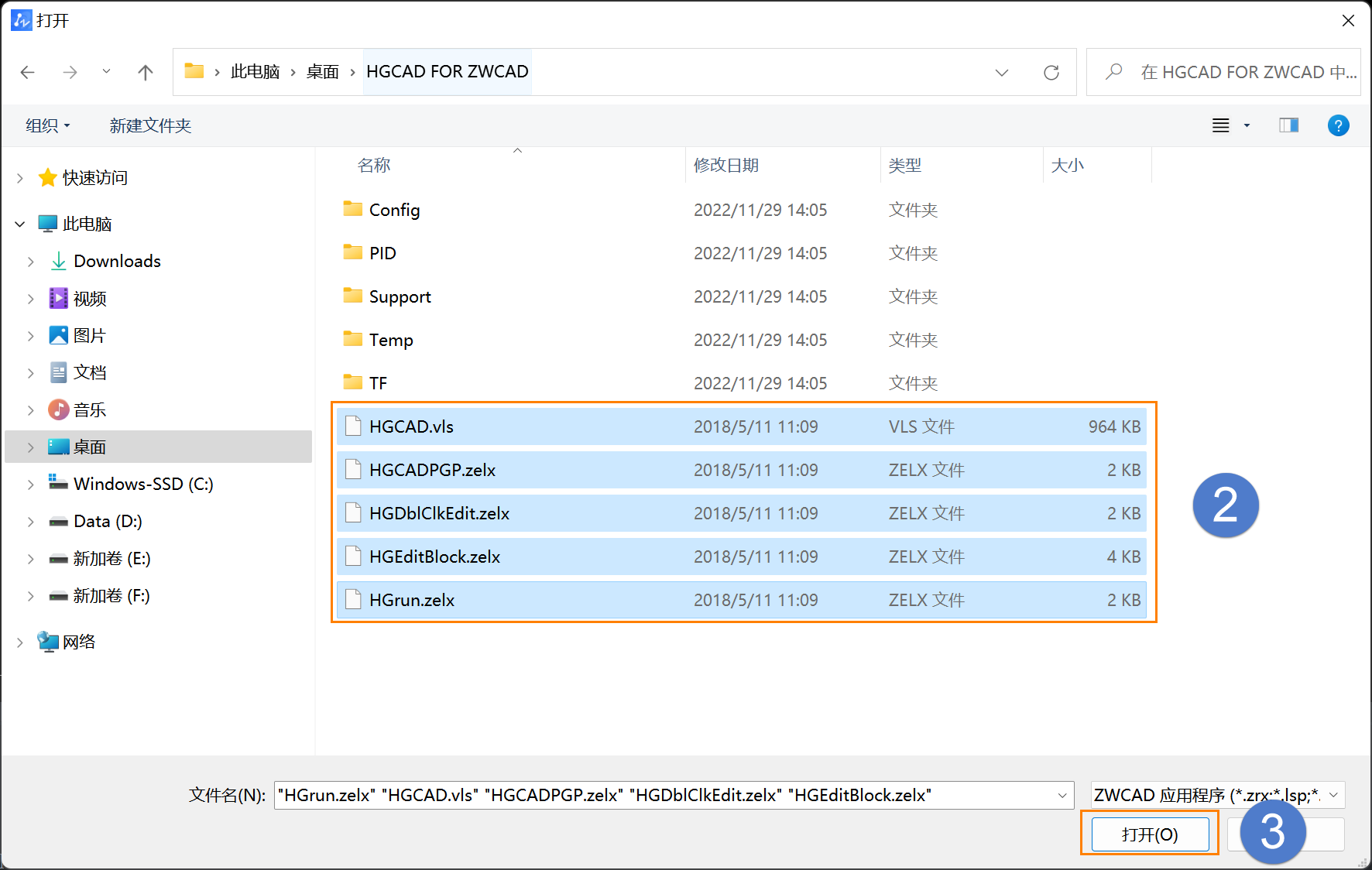
Task: Select file HGDblClkEdit.zelx
Action: pos(742,513)
